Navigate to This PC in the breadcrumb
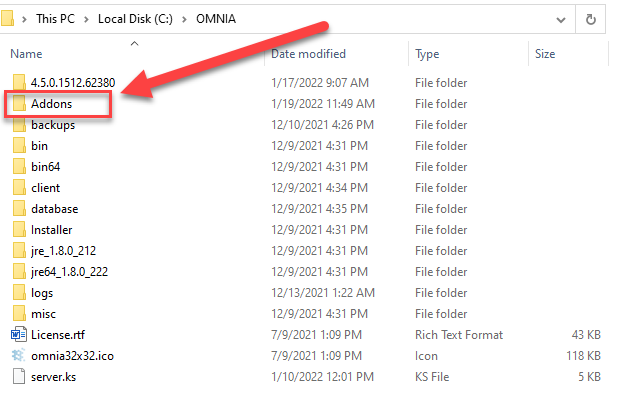Screen dimensions: 618x404 (55, 19)
